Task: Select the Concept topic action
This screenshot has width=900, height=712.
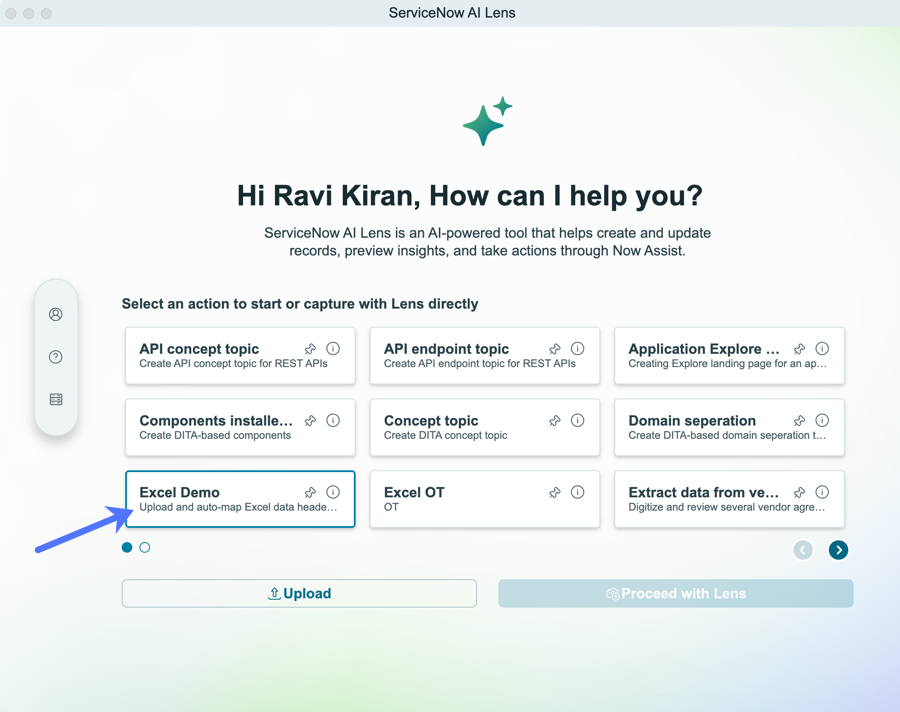Action: click(x=484, y=427)
